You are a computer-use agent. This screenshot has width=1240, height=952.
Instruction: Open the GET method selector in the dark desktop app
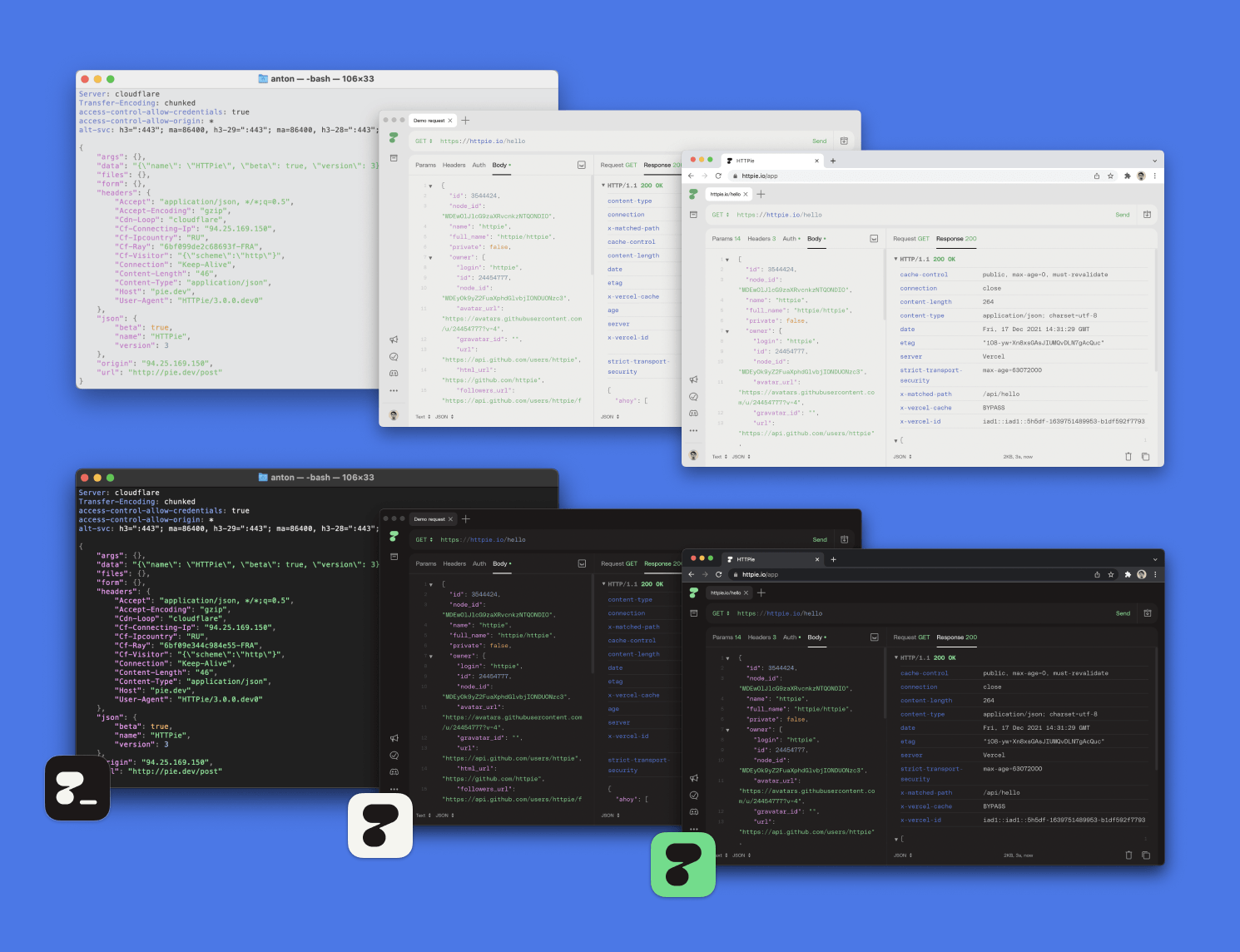point(424,539)
